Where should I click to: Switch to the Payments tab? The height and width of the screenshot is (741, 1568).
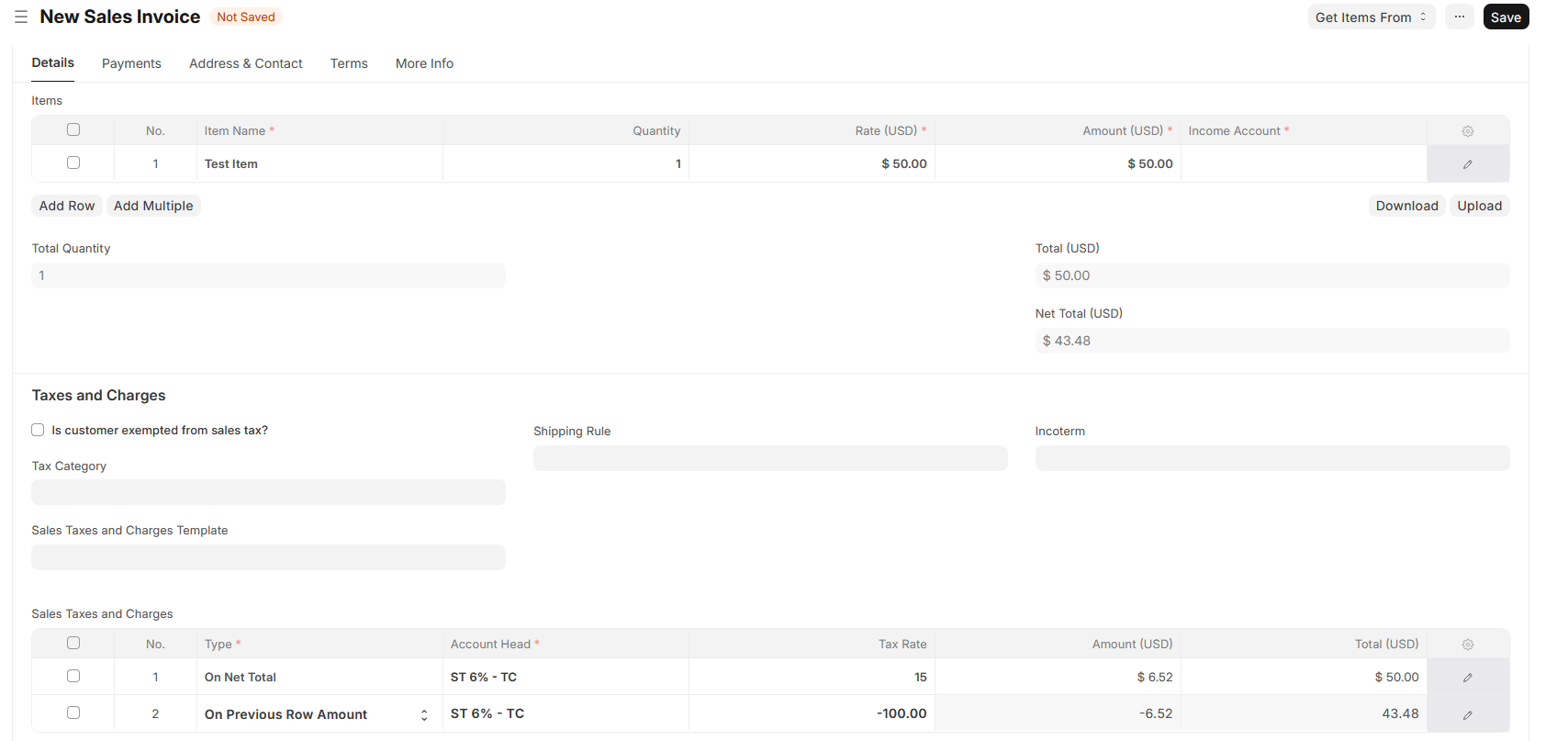(x=131, y=63)
